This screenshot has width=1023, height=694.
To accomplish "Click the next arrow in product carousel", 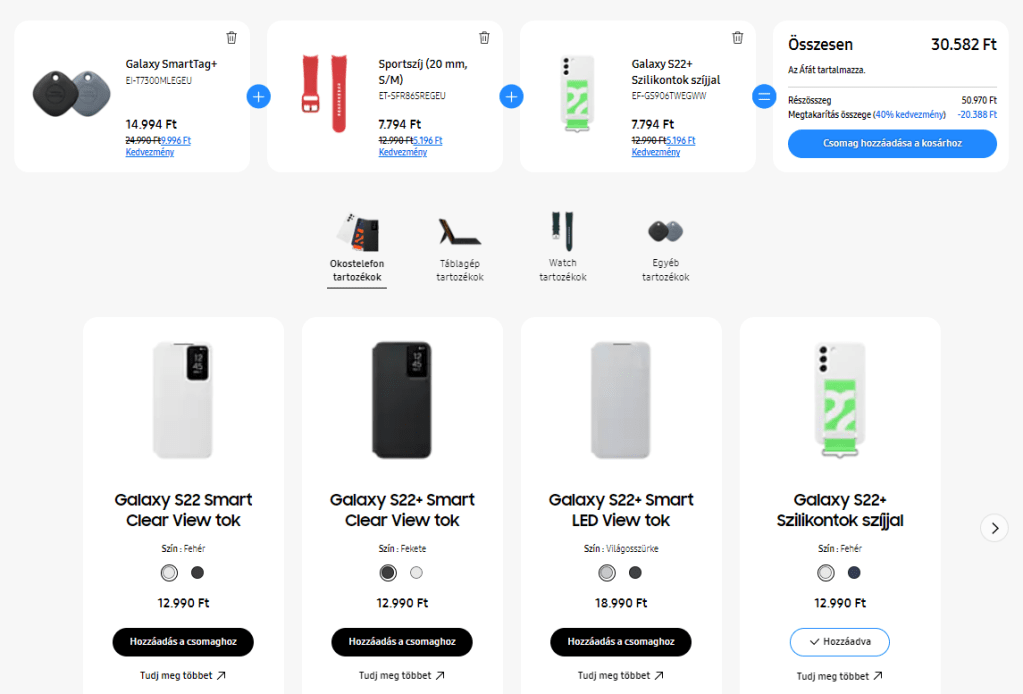I will pos(994,528).
